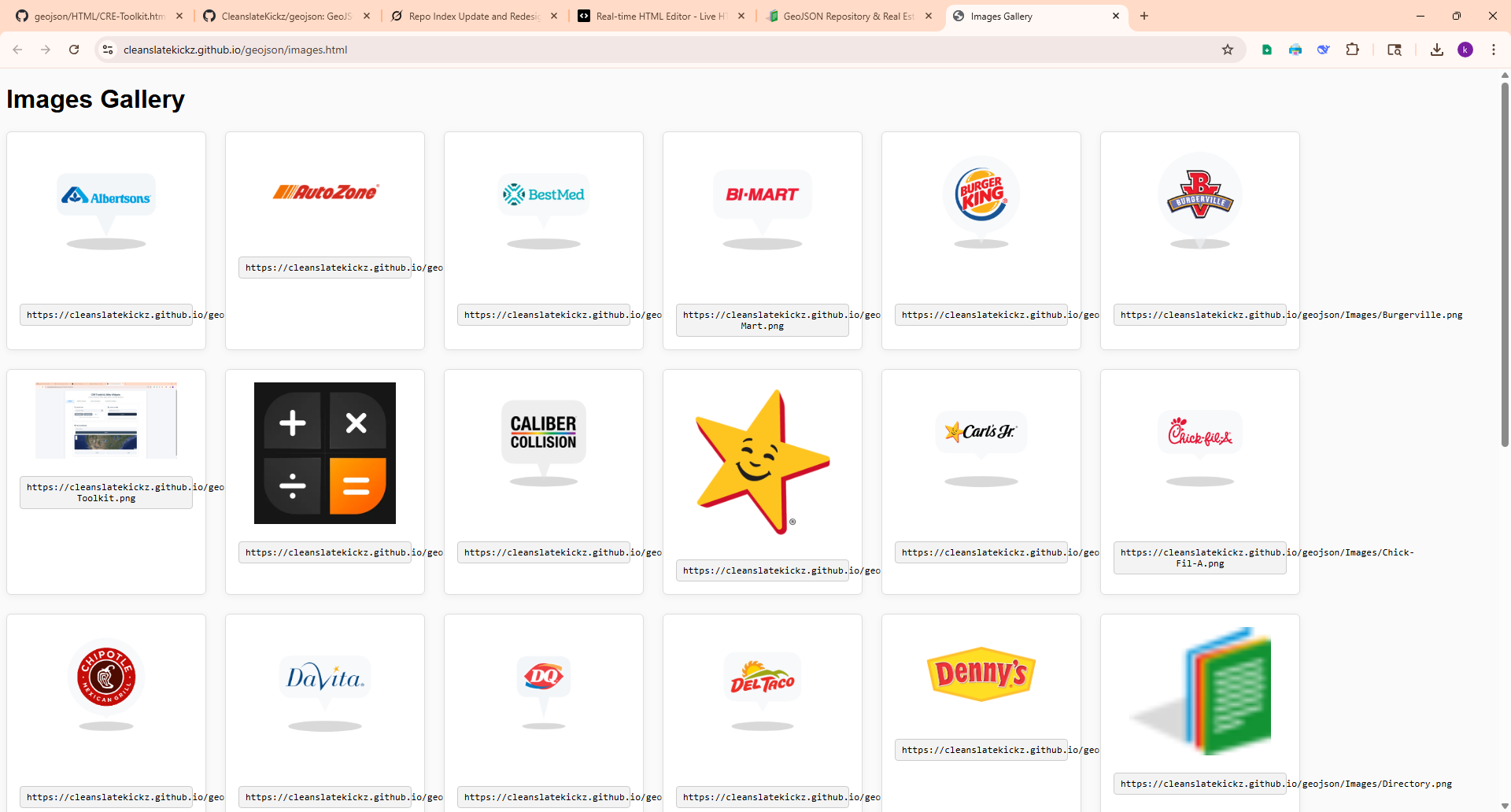Click the CRE Toolkit screenshot thumbnail
The height and width of the screenshot is (812, 1511).
[x=106, y=420]
